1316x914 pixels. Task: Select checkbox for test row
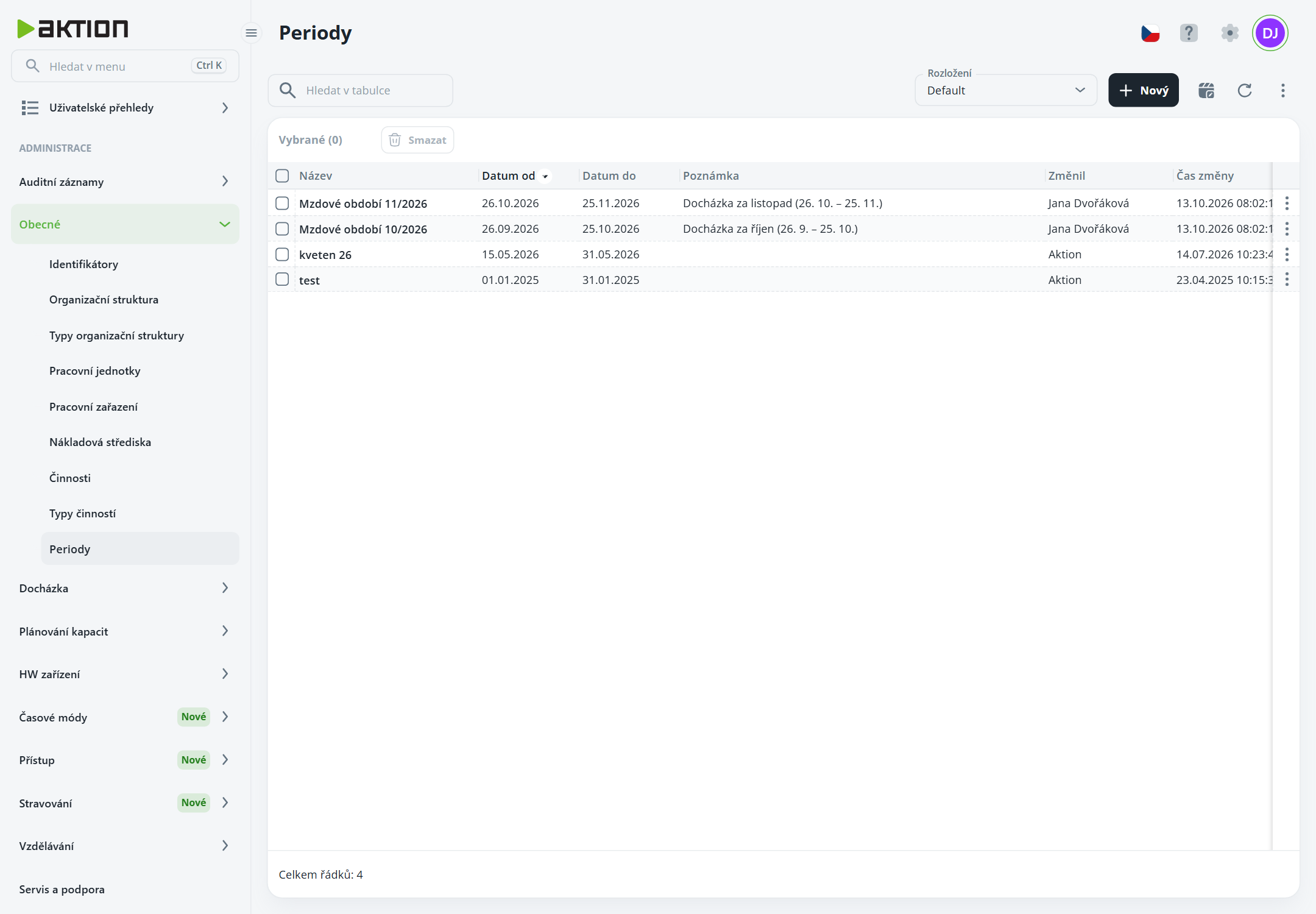[x=282, y=279]
